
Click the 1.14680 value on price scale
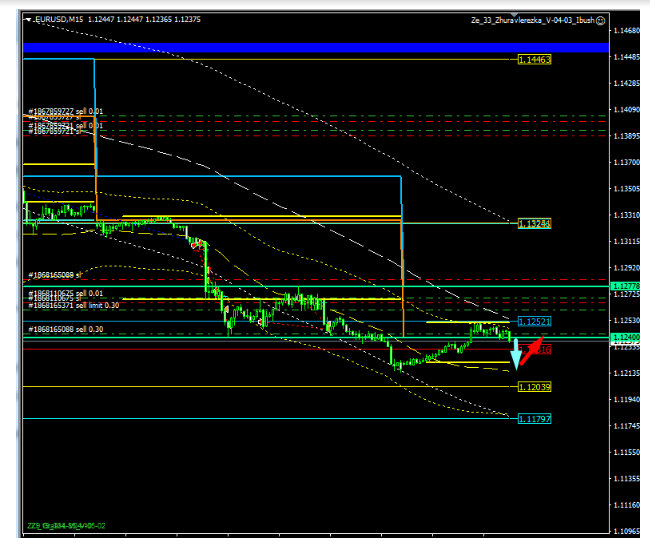tap(627, 31)
